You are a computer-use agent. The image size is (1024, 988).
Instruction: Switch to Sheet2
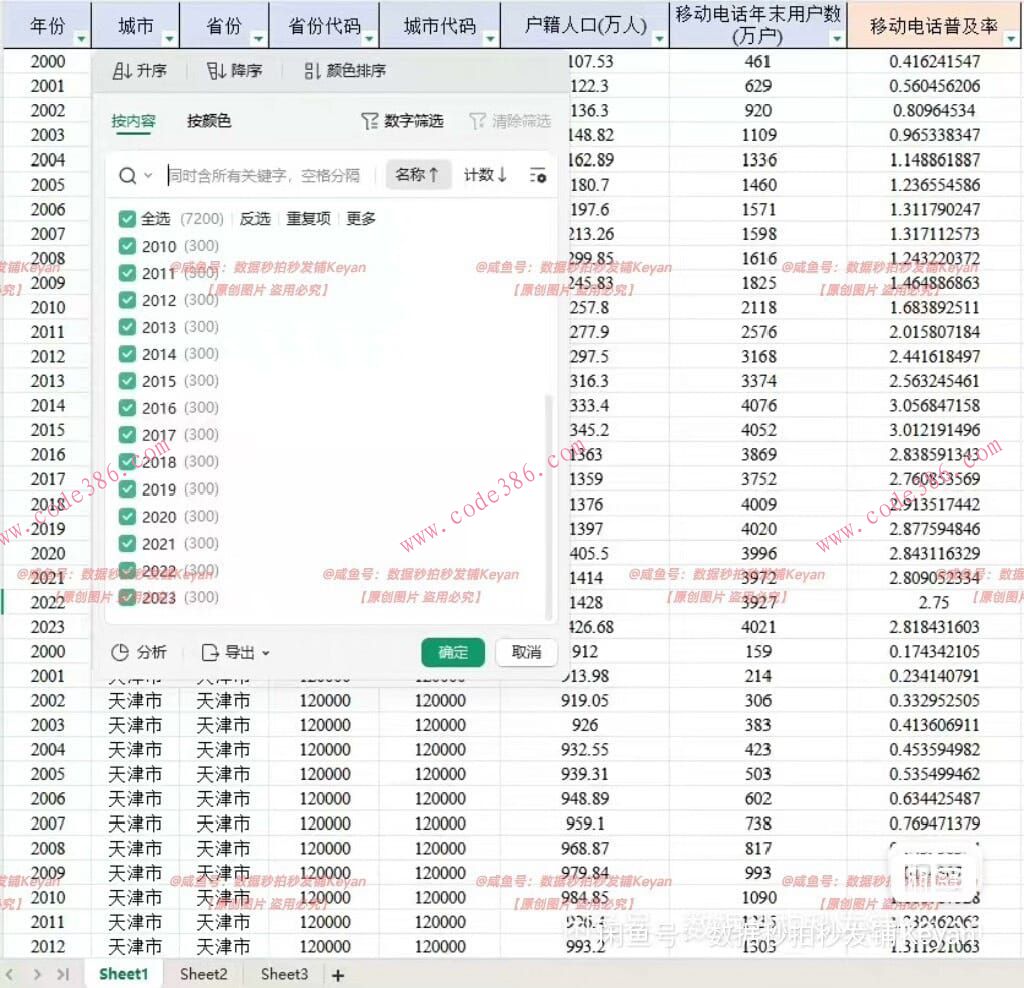coord(203,973)
